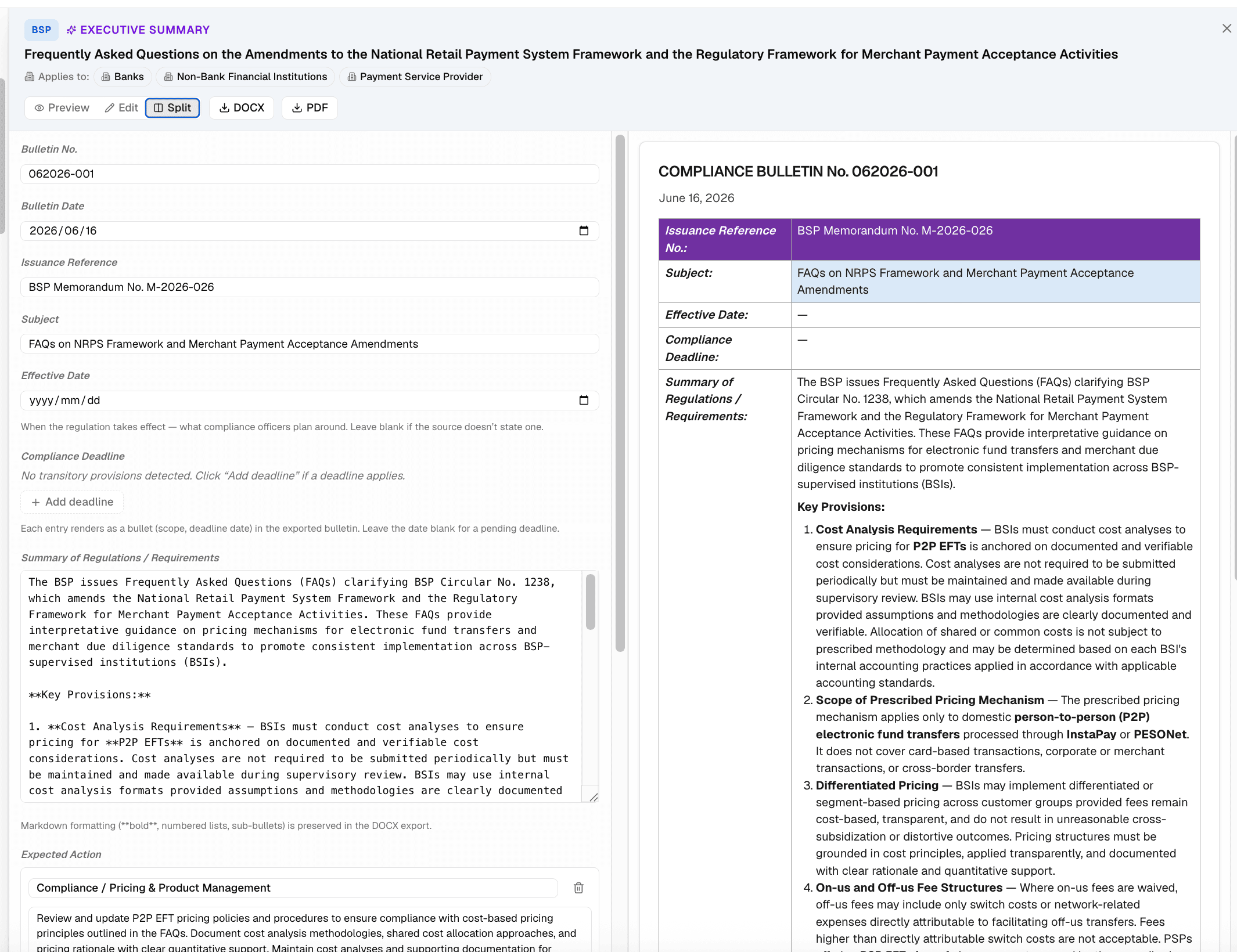
Task: Click the 'COMPLIANCE BULLETIN No. 062026-001' preview heading
Action: pyautogui.click(x=799, y=172)
